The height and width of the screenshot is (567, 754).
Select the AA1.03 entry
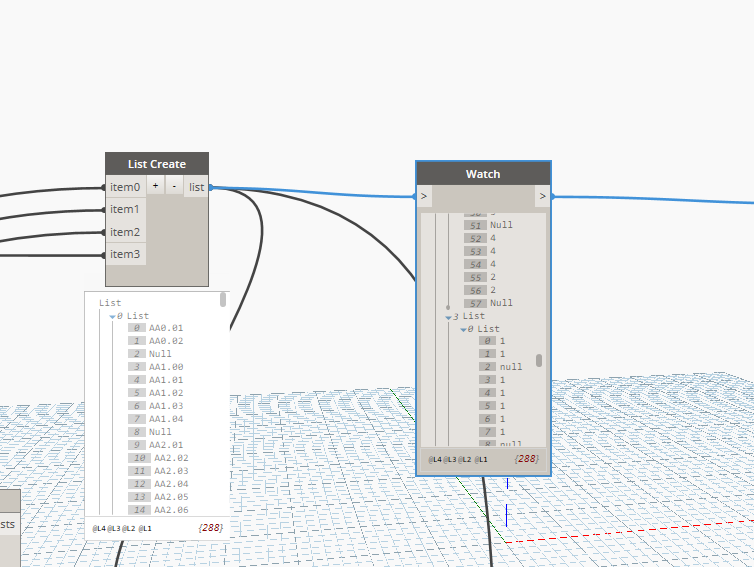point(166,406)
